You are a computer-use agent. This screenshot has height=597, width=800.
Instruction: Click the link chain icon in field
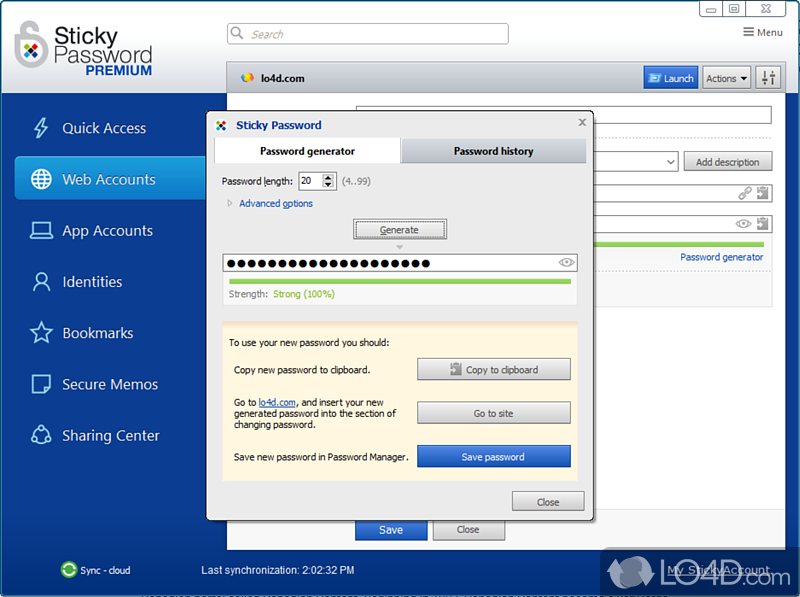tap(745, 193)
